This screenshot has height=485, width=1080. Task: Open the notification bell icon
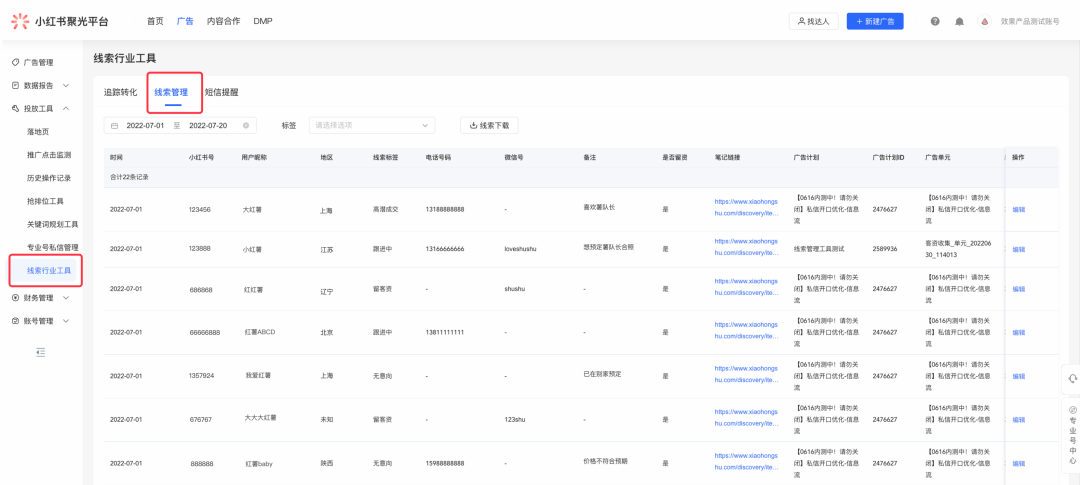959,21
